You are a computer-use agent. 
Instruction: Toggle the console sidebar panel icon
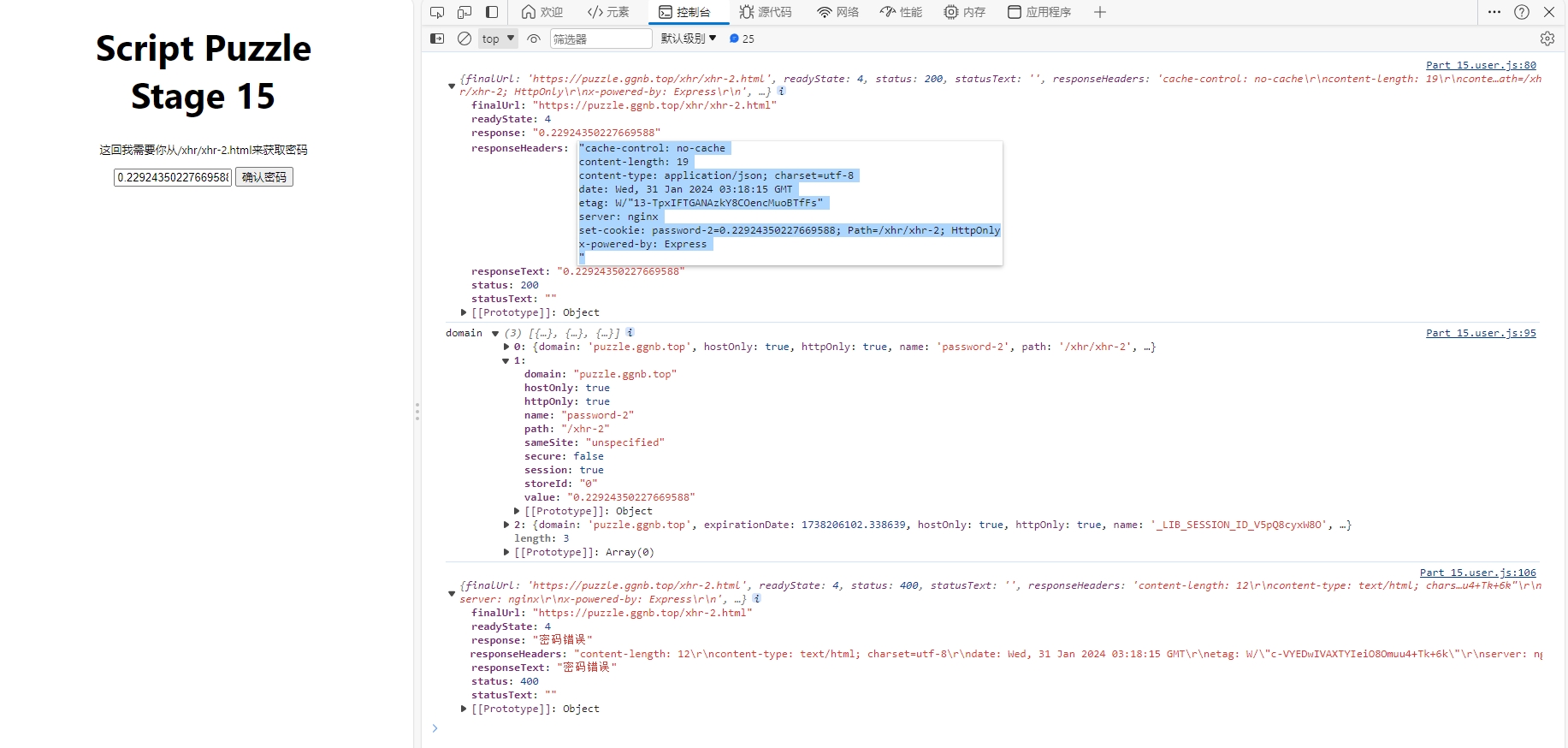point(437,39)
